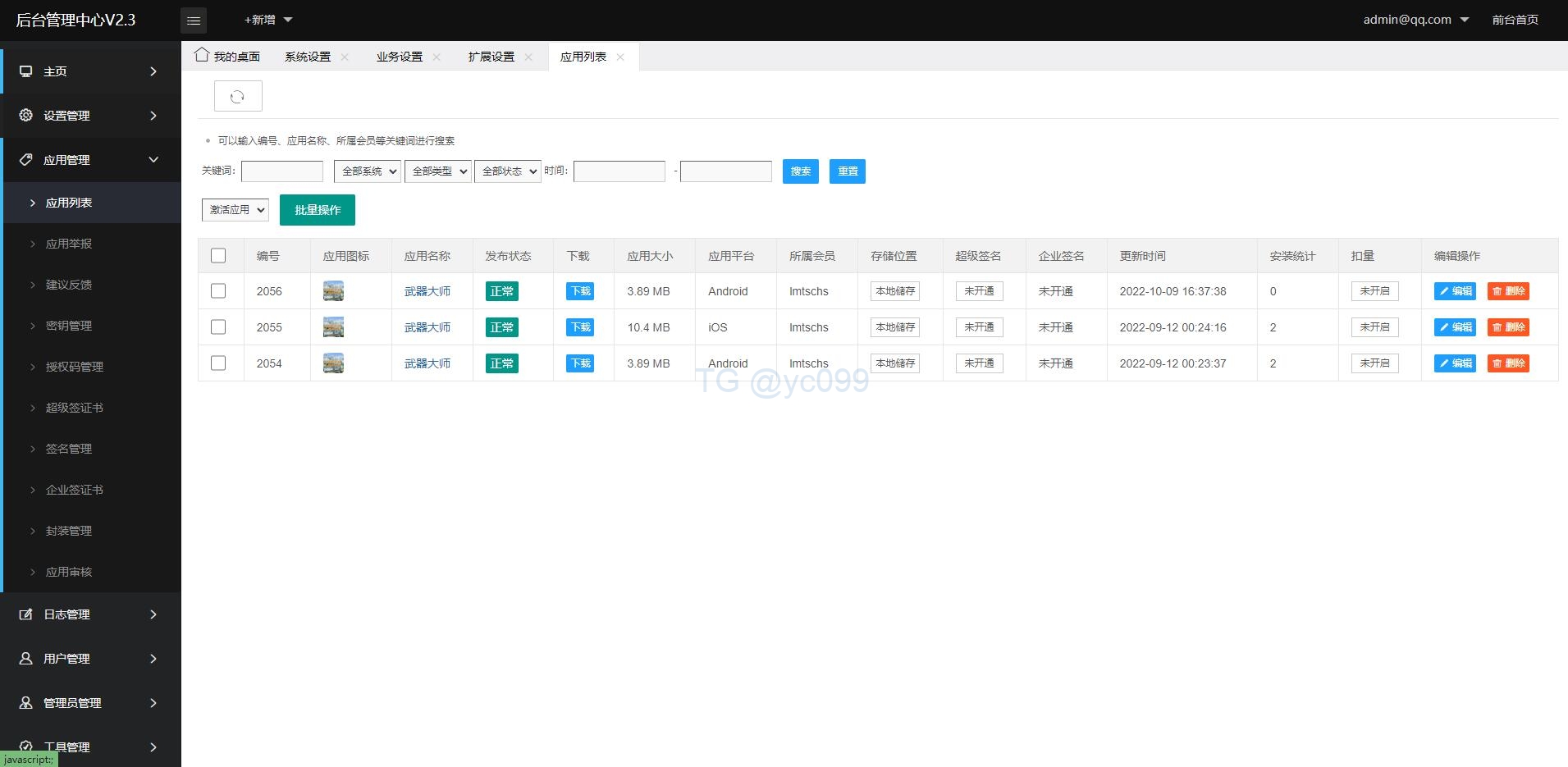This screenshot has width=1568, height=767.
Task: Open the 应用举报 menu item
Action: point(69,244)
